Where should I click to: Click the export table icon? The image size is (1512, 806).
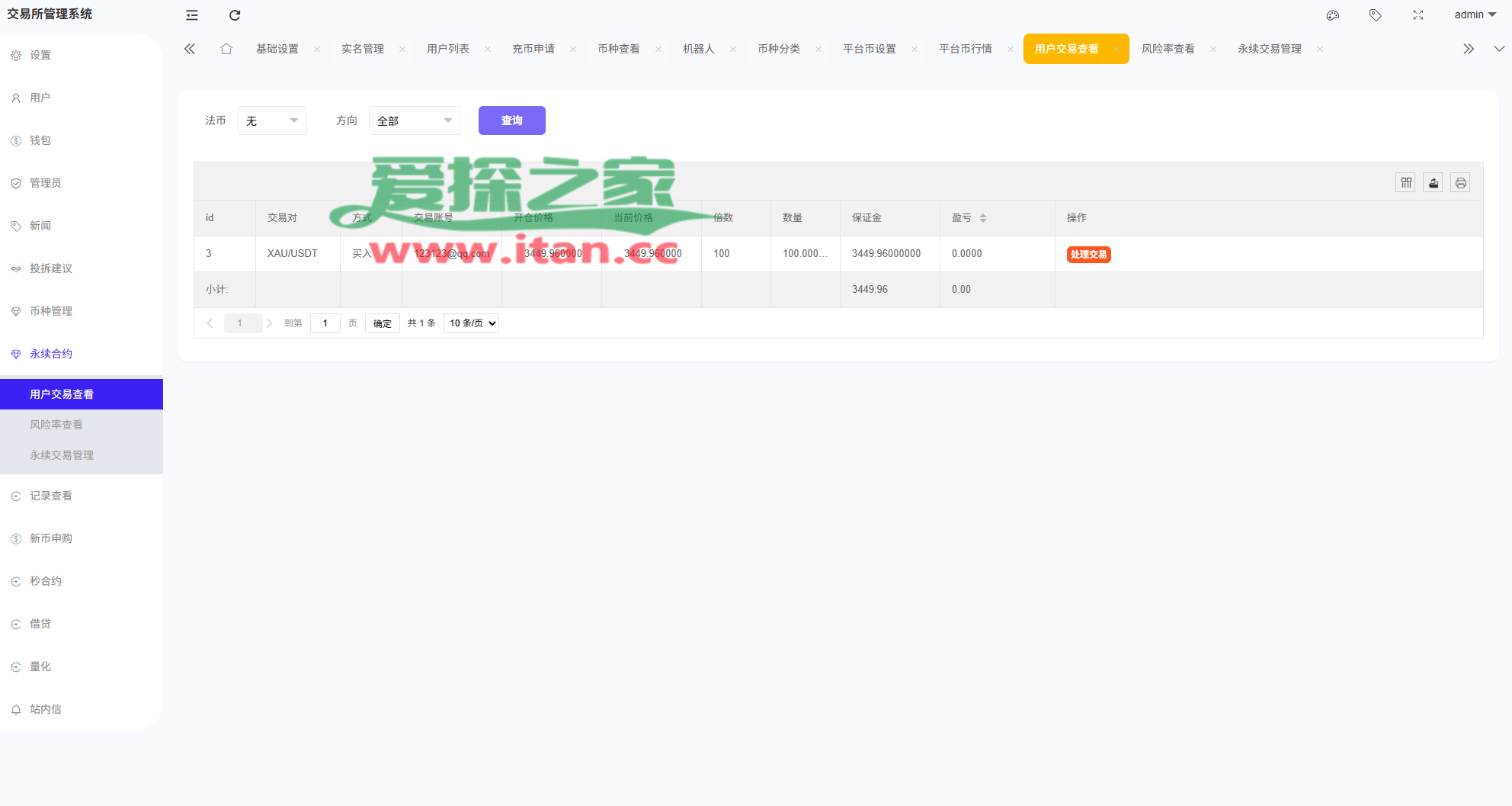(1433, 183)
